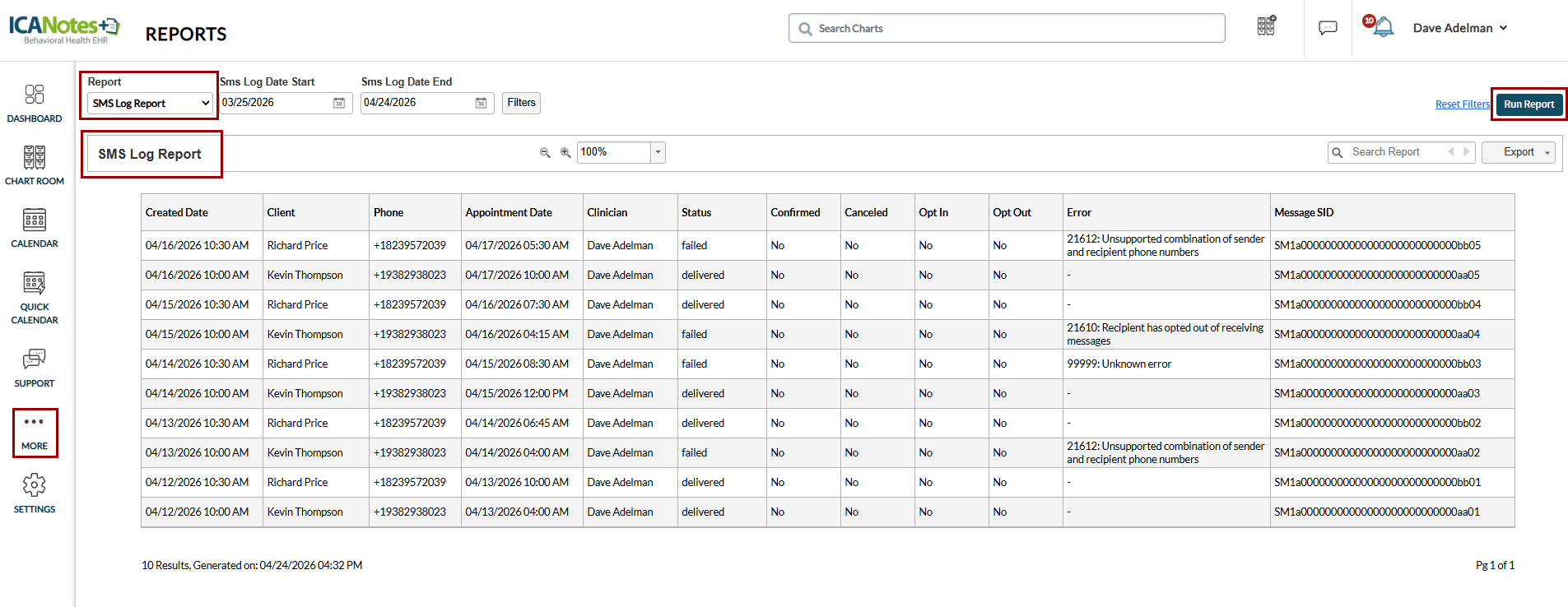Go to Chart Room
Viewport: 1568px width, 607px height.
pos(35,164)
